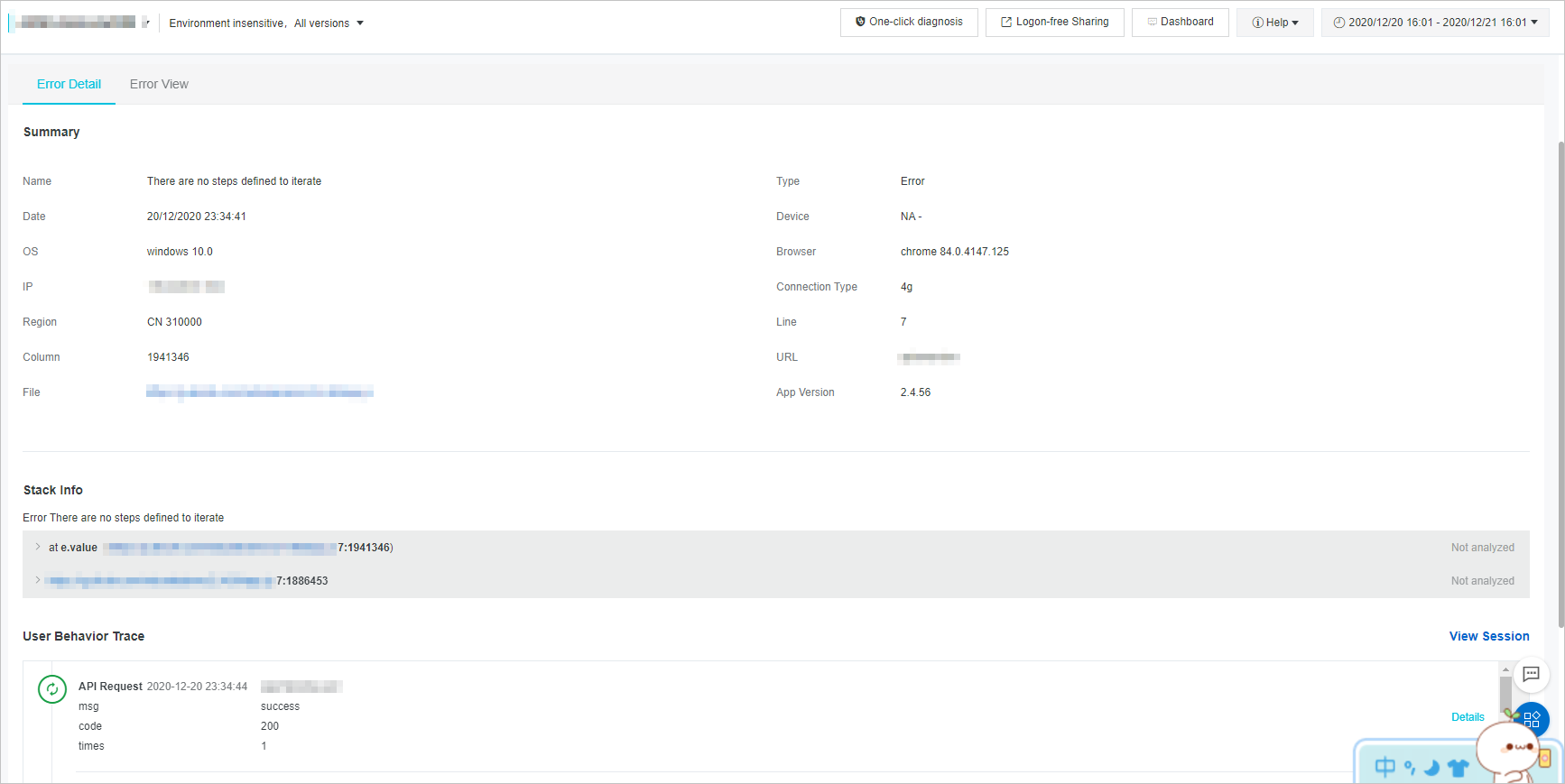Viewport: 1565px width, 784px height.
Task: Click the API Request timestamp 2020-12-20 23:34:44
Action: pyautogui.click(x=197, y=687)
